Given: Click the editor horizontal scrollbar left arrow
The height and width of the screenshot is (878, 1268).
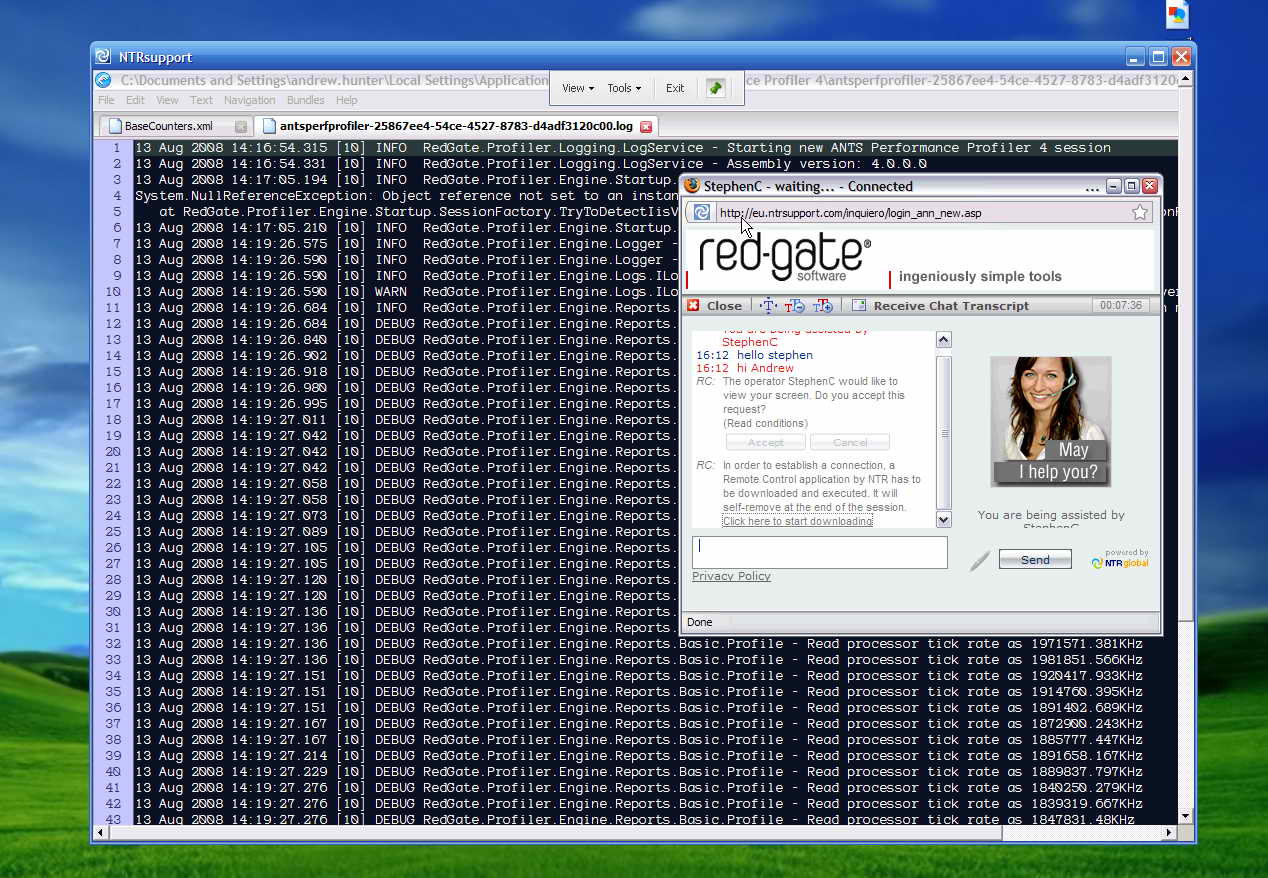Looking at the screenshot, I should coord(101,832).
